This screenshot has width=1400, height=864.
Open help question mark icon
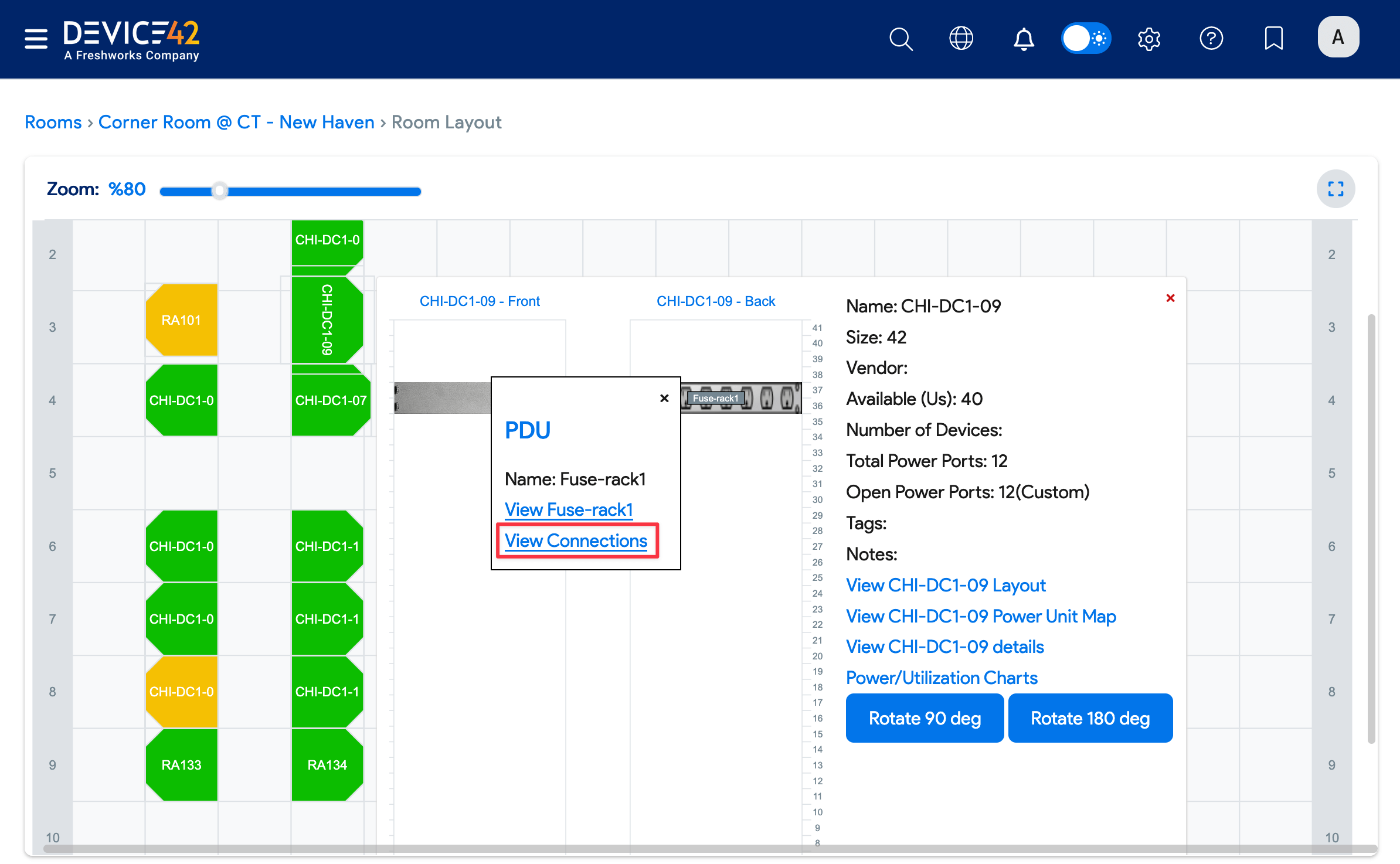click(x=1211, y=39)
